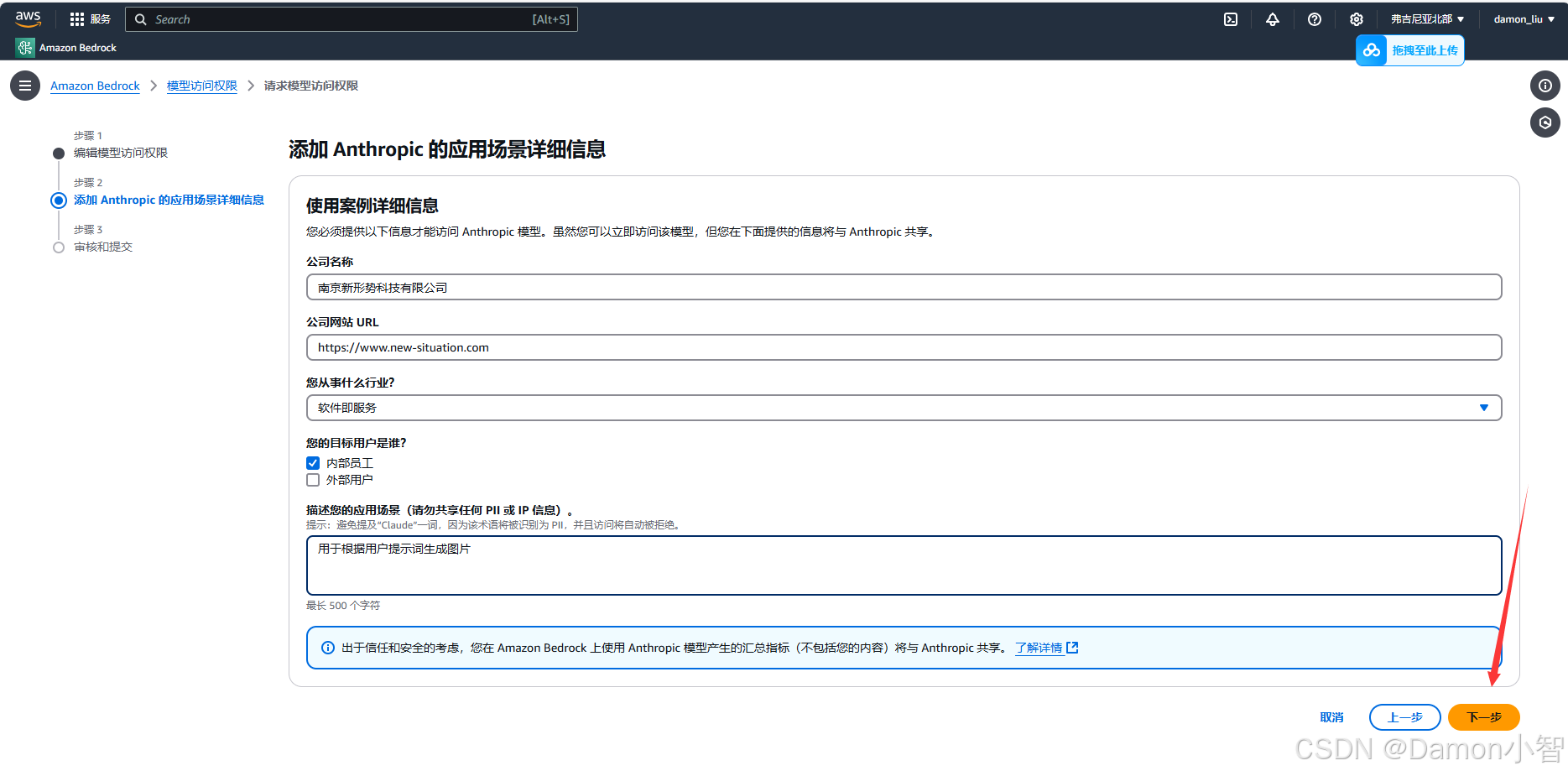Open the industry dropdown 软件即服务

point(904,408)
